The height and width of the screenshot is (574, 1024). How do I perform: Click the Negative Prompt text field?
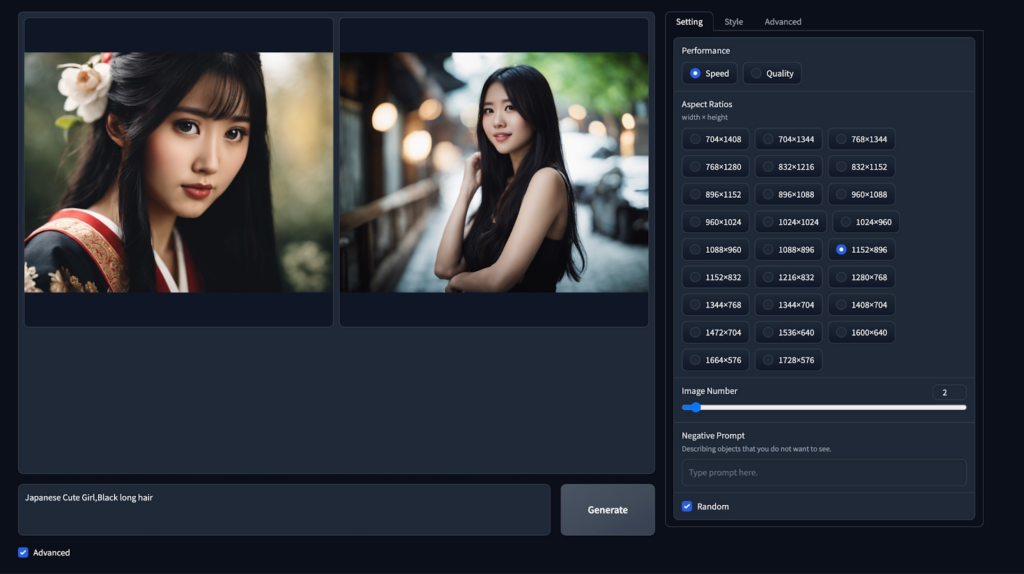click(824, 472)
